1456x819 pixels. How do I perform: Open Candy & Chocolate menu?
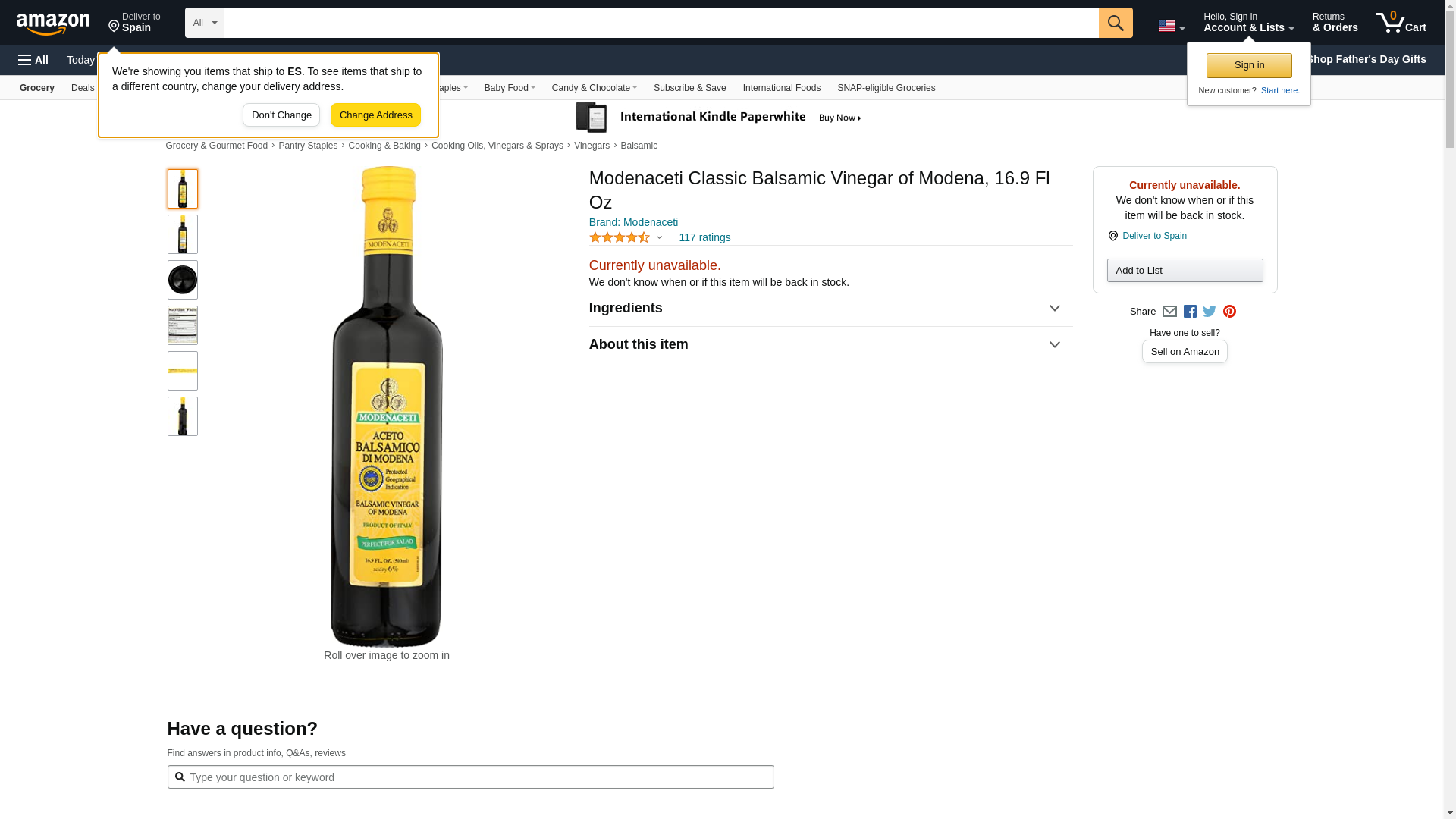coord(594,88)
